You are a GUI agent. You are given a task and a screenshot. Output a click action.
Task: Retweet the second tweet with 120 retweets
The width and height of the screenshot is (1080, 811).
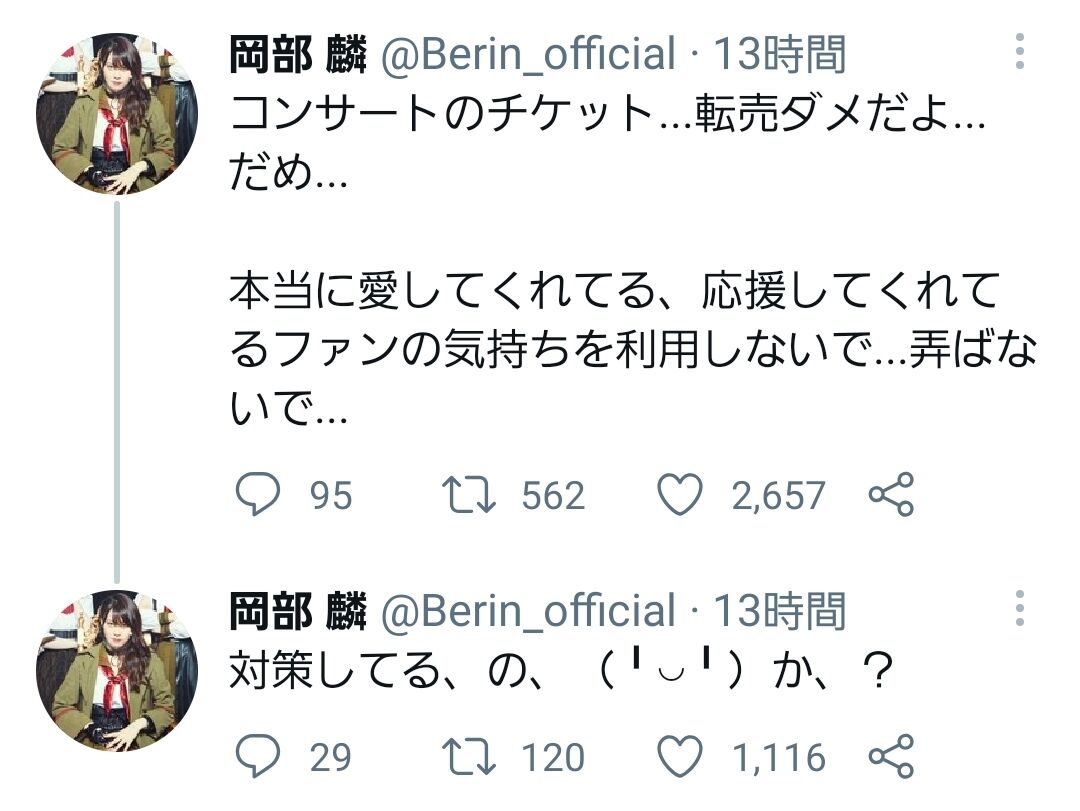click(x=471, y=756)
